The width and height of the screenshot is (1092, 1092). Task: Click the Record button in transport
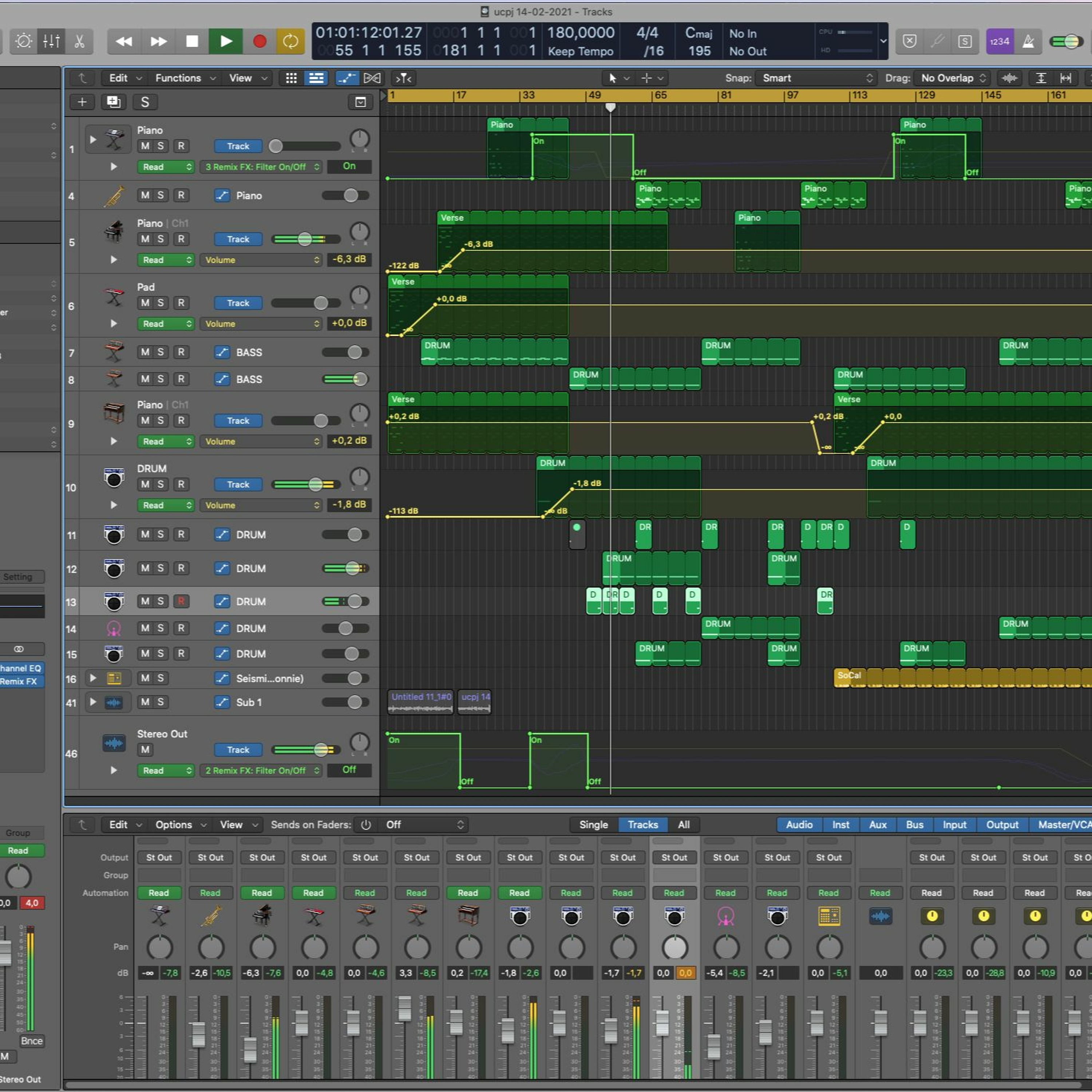click(x=260, y=41)
